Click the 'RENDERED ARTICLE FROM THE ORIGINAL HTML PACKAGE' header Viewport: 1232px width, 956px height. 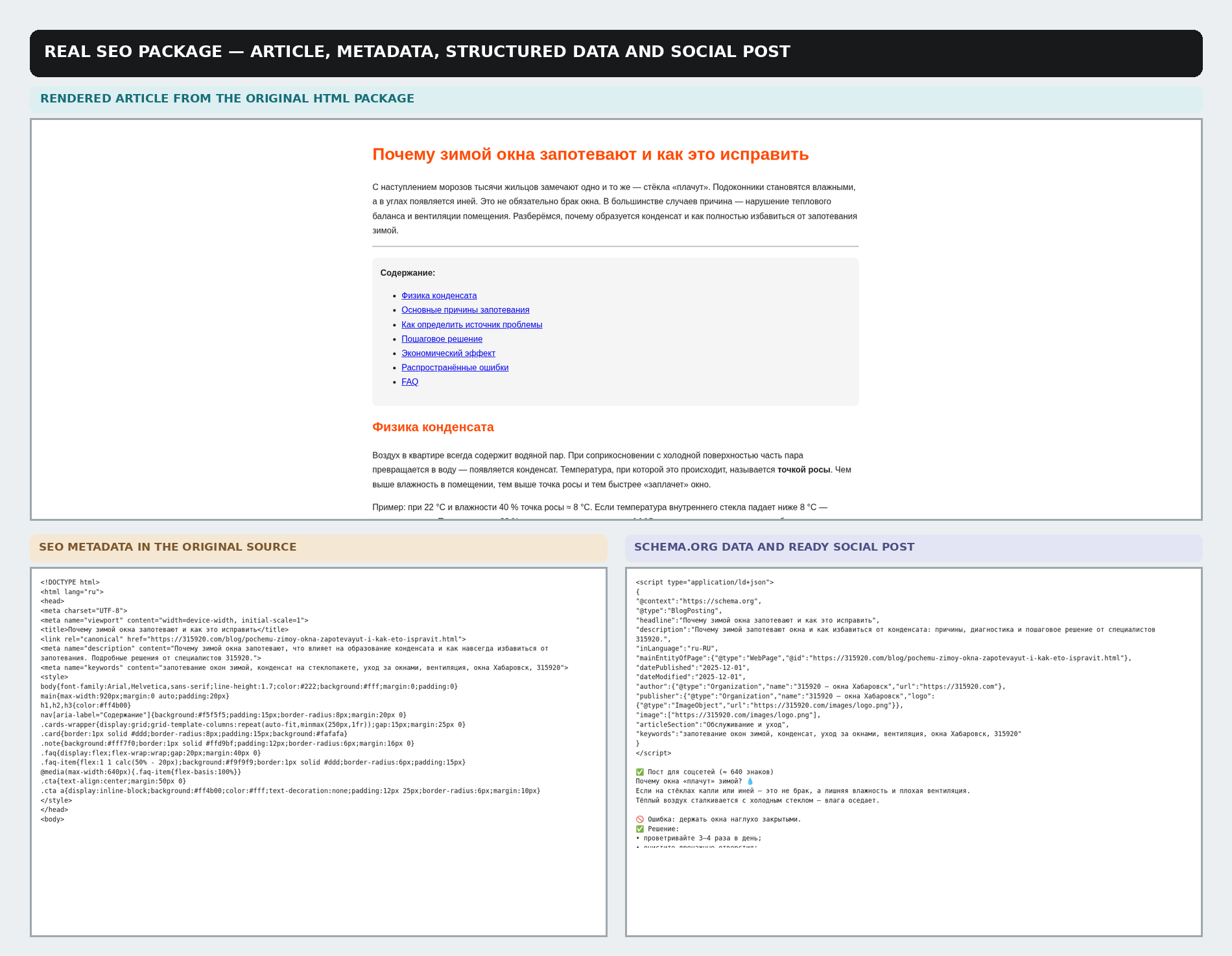(x=227, y=99)
